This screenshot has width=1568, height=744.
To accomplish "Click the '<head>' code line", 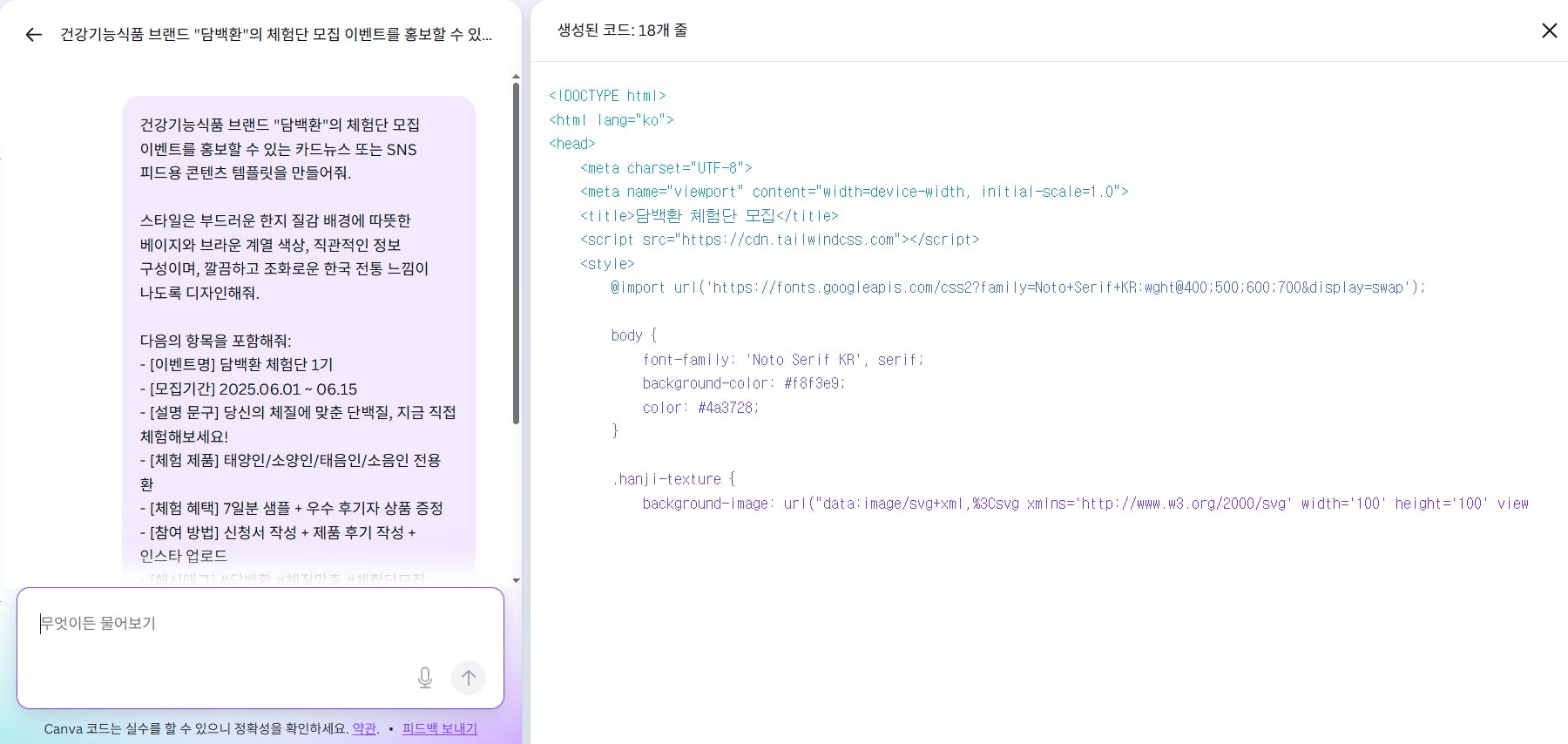I will click(572, 144).
